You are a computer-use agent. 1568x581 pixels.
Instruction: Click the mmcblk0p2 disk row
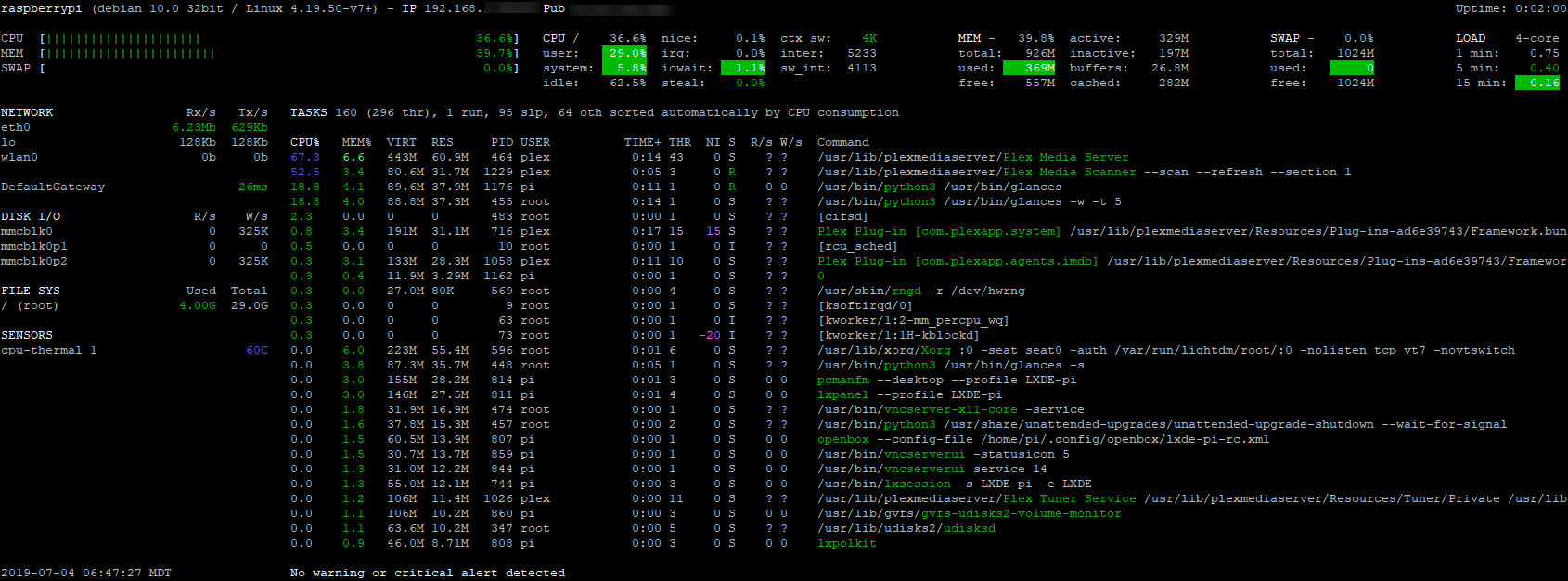(x=135, y=262)
